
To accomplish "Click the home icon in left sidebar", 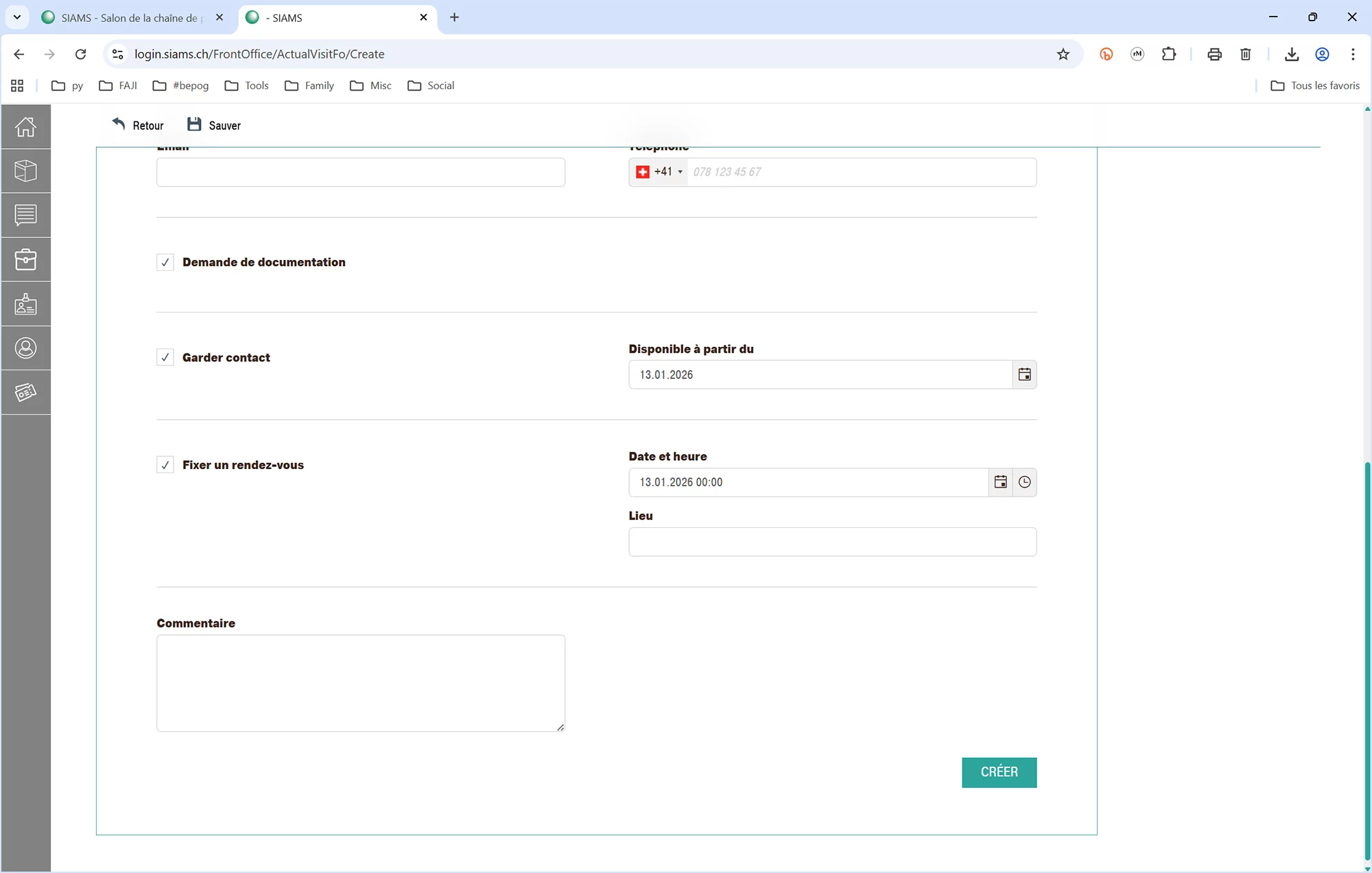I will tap(25, 127).
